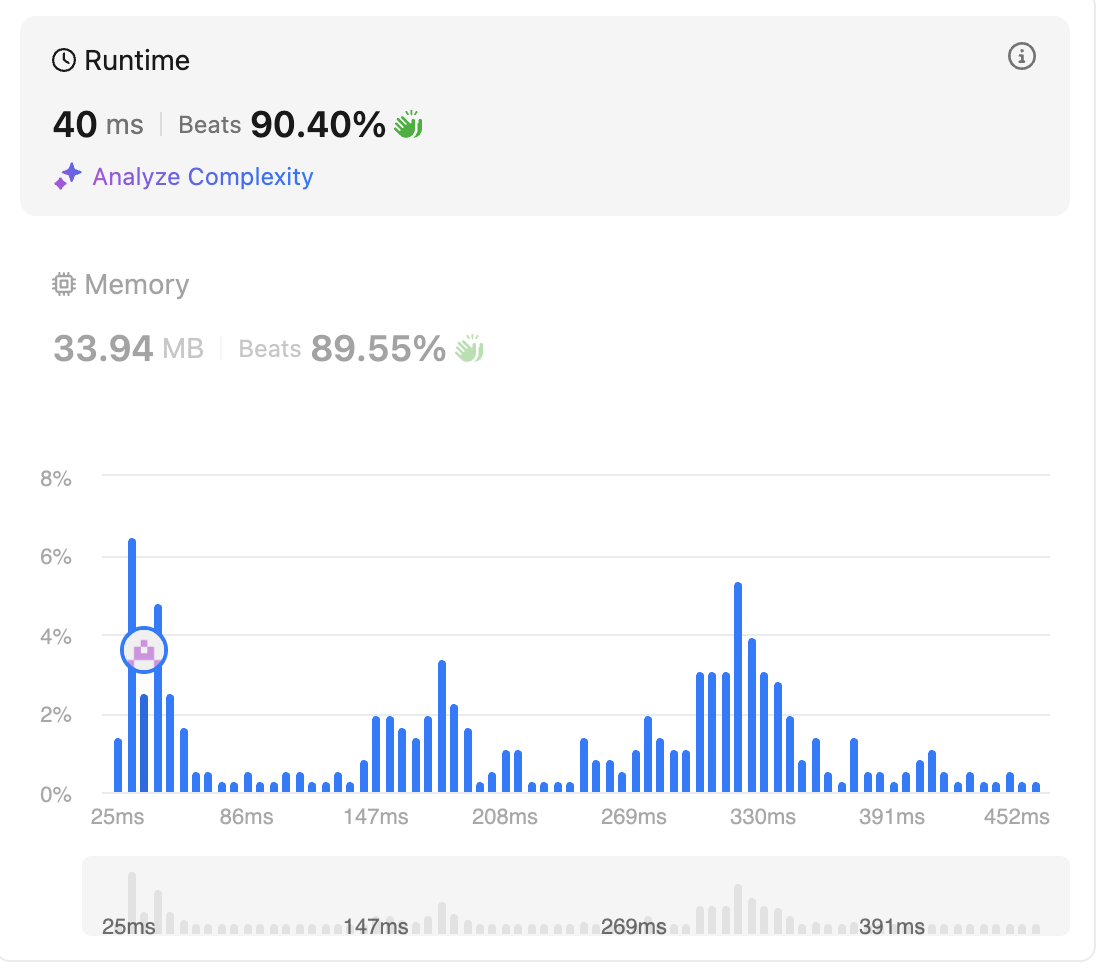The image size is (1112, 980).
Task: Click the 2% y-axis label
Action: [x=55, y=715]
